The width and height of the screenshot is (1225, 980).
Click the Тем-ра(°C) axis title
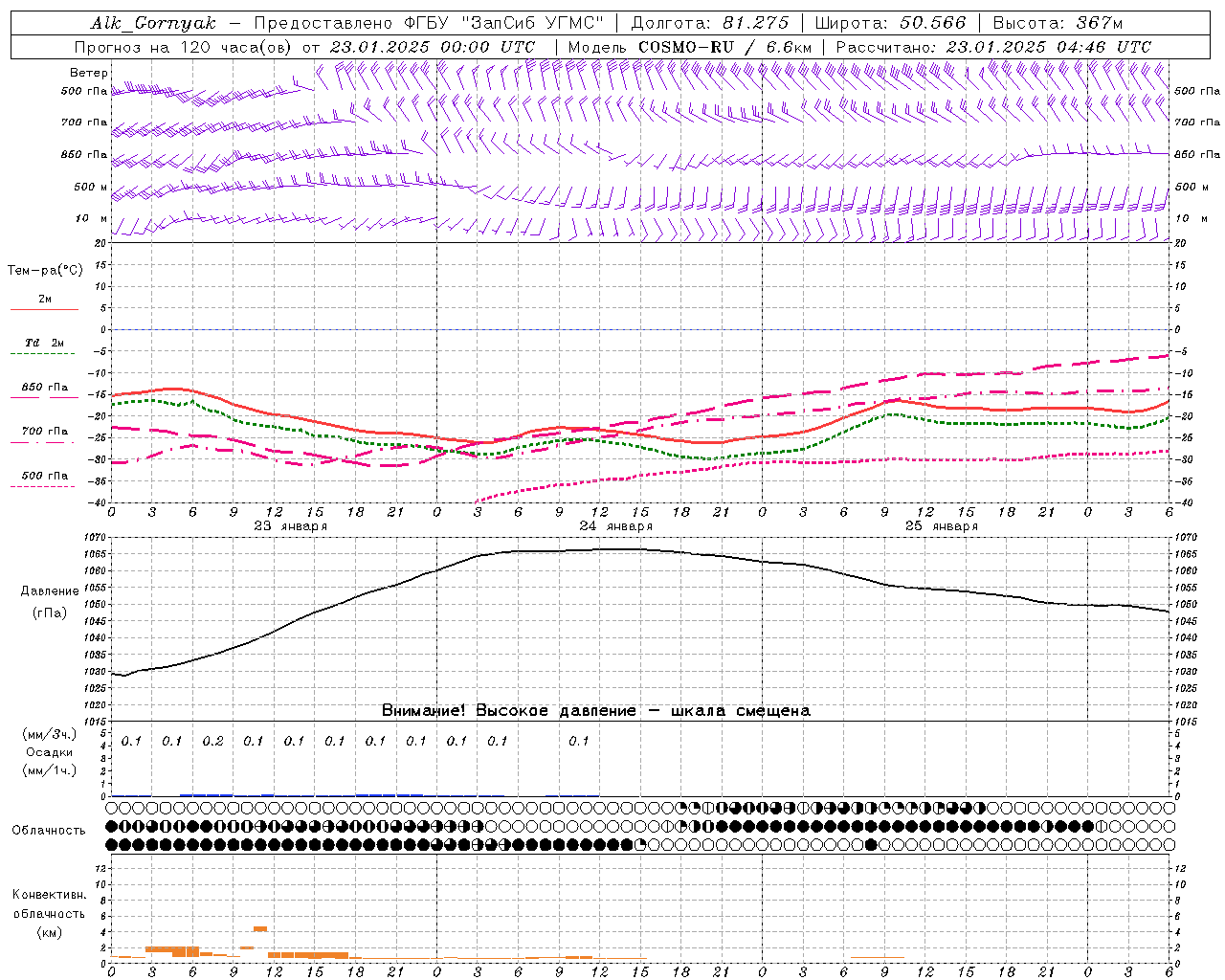(45, 271)
